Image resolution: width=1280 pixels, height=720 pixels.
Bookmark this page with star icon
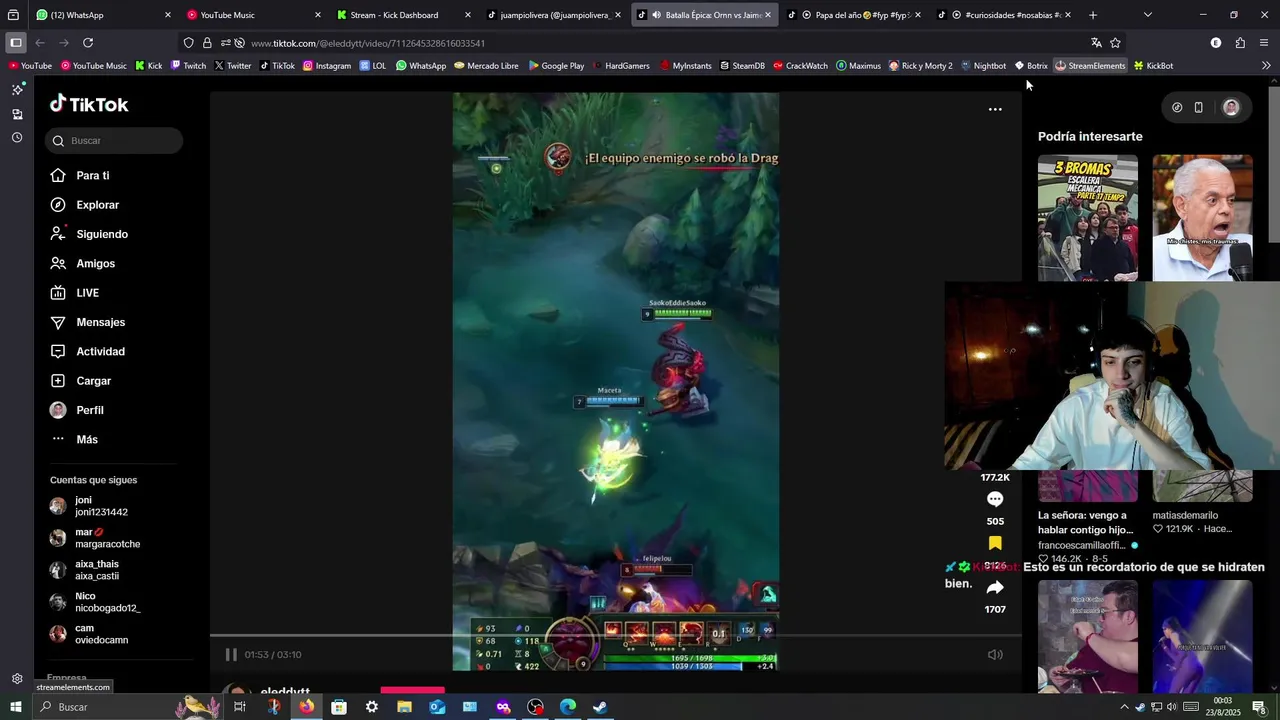[x=1115, y=43]
